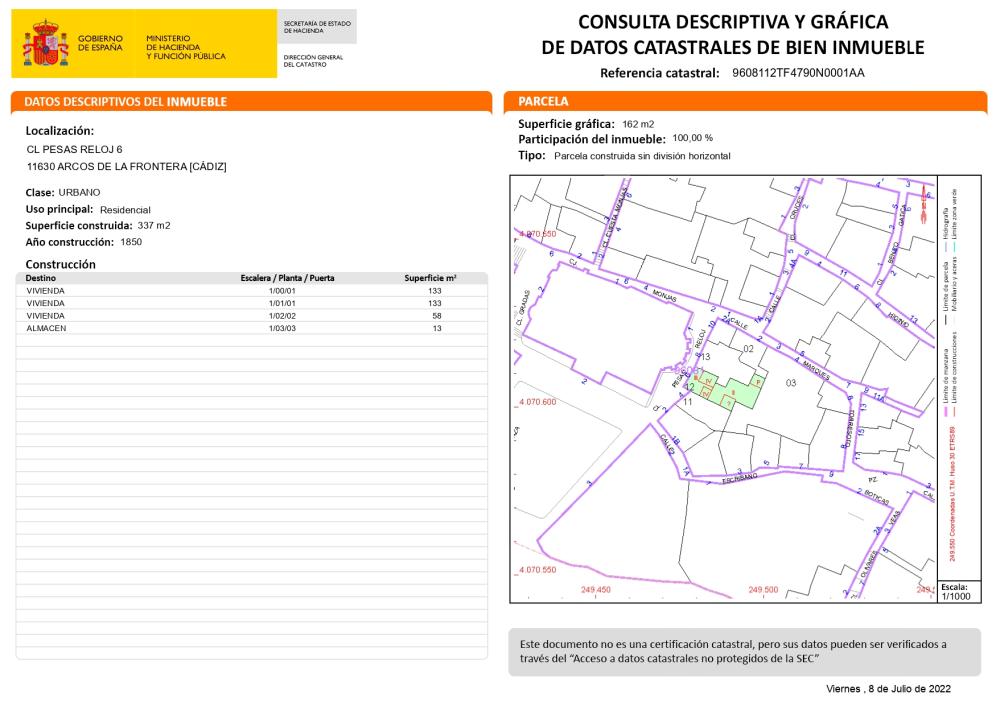Select construction year '1850'

pos(131,242)
